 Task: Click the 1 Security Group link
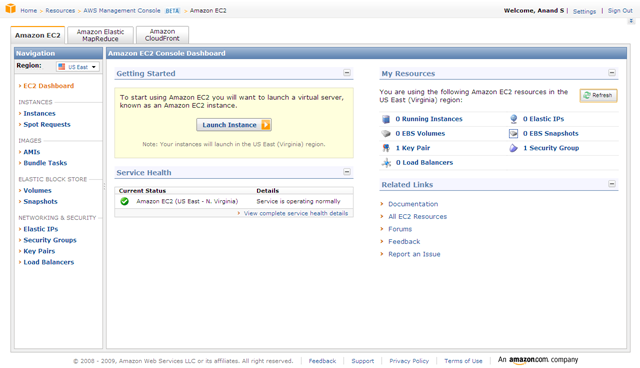click(x=551, y=148)
